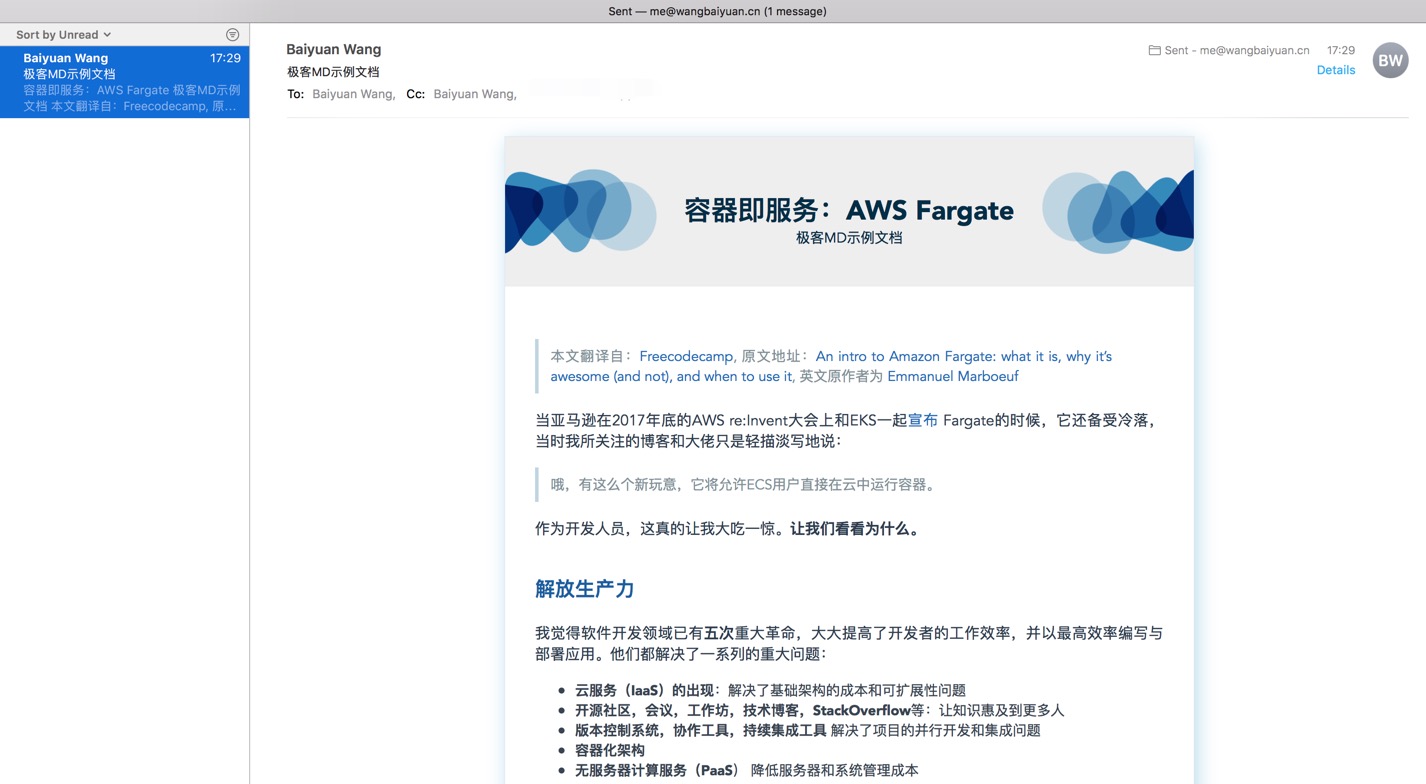
Task: Click the 宣布 hyperlink
Action: (922, 420)
